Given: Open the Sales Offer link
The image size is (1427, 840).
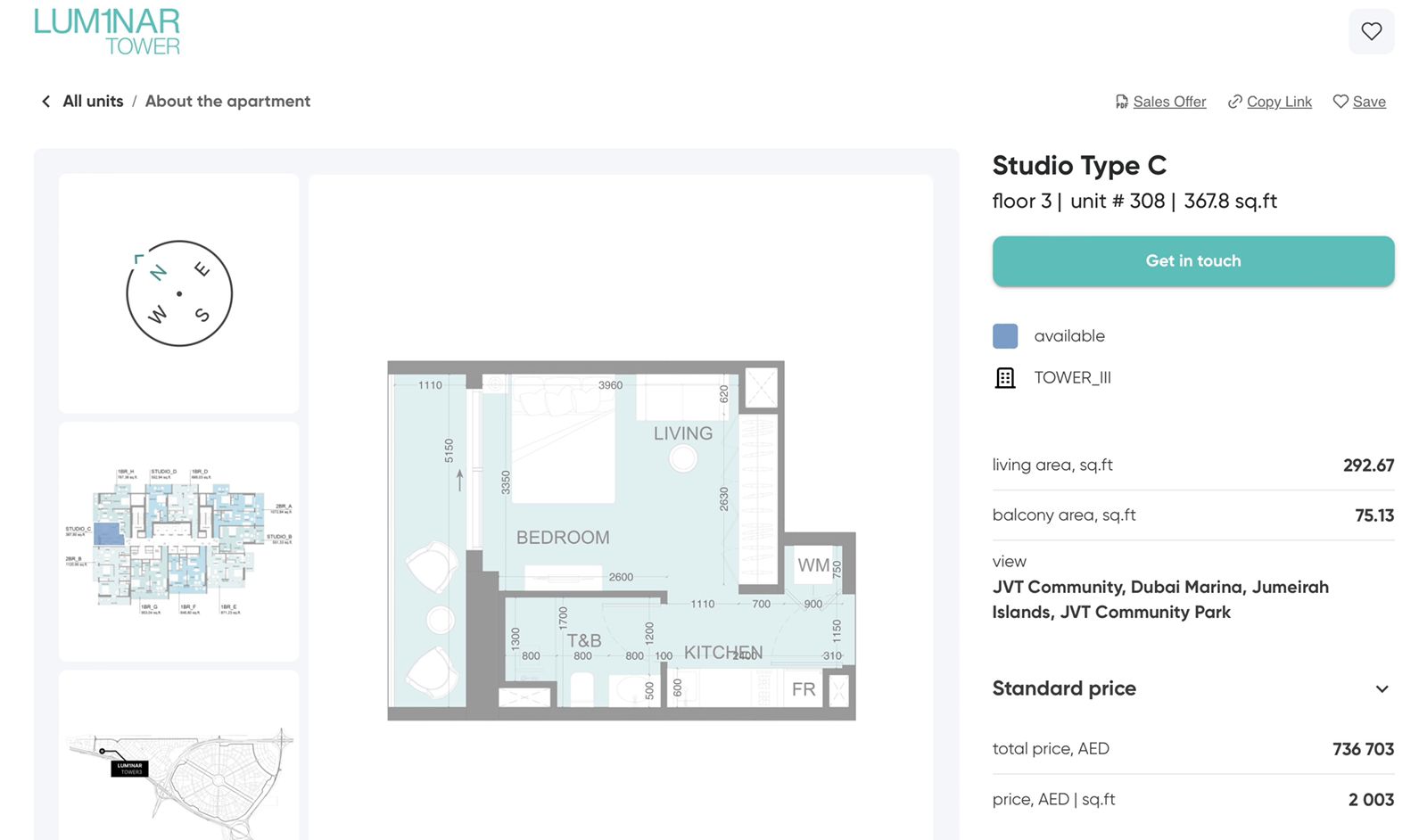Looking at the screenshot, I should point(1169,102).
